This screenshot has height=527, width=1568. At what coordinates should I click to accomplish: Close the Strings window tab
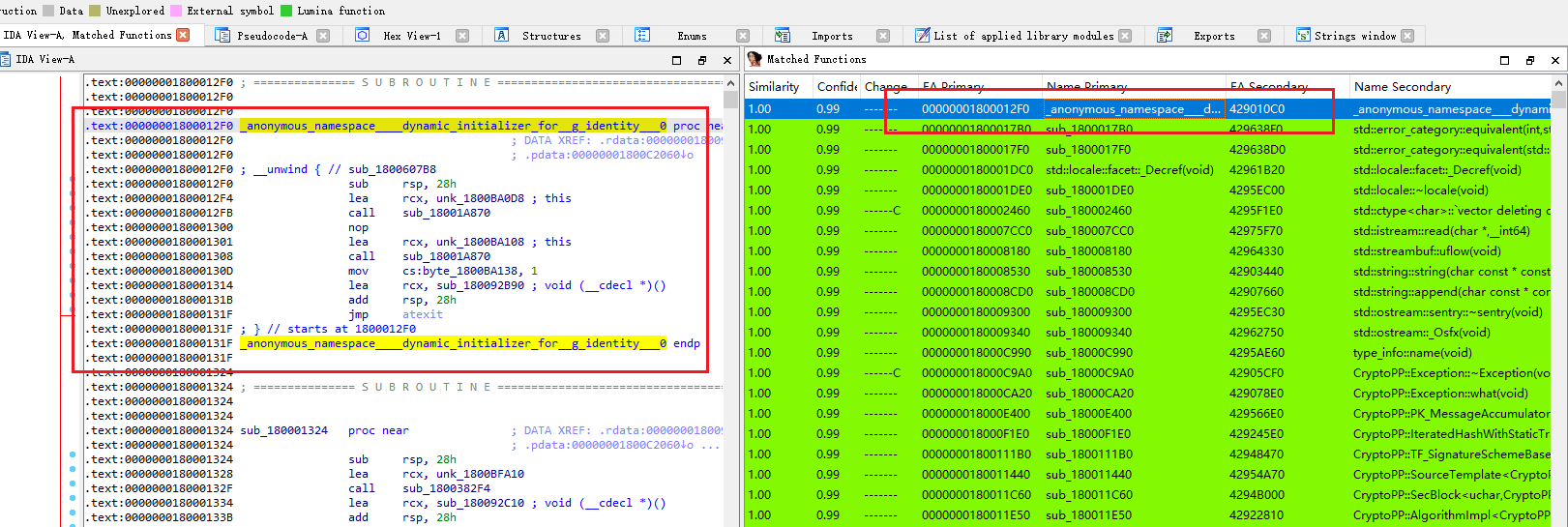pos(1407,36)
